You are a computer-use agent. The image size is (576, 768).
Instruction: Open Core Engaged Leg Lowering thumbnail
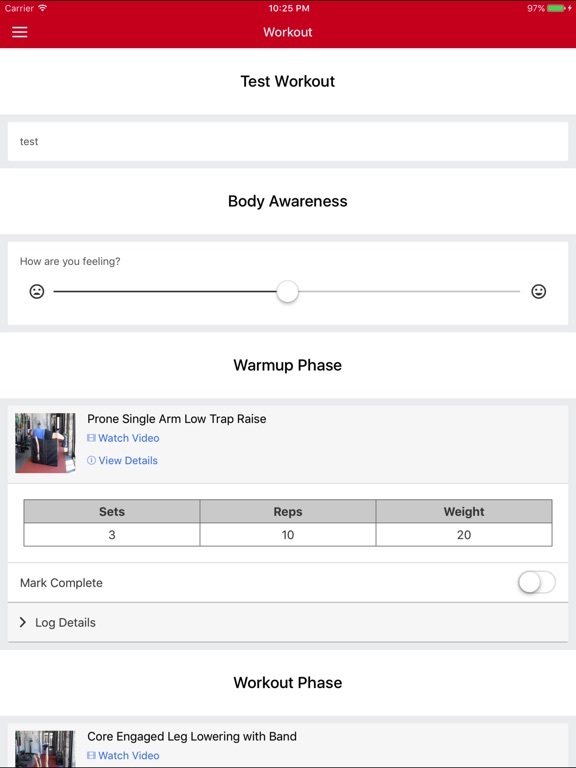pyautogui.click(x=45, y=749)
